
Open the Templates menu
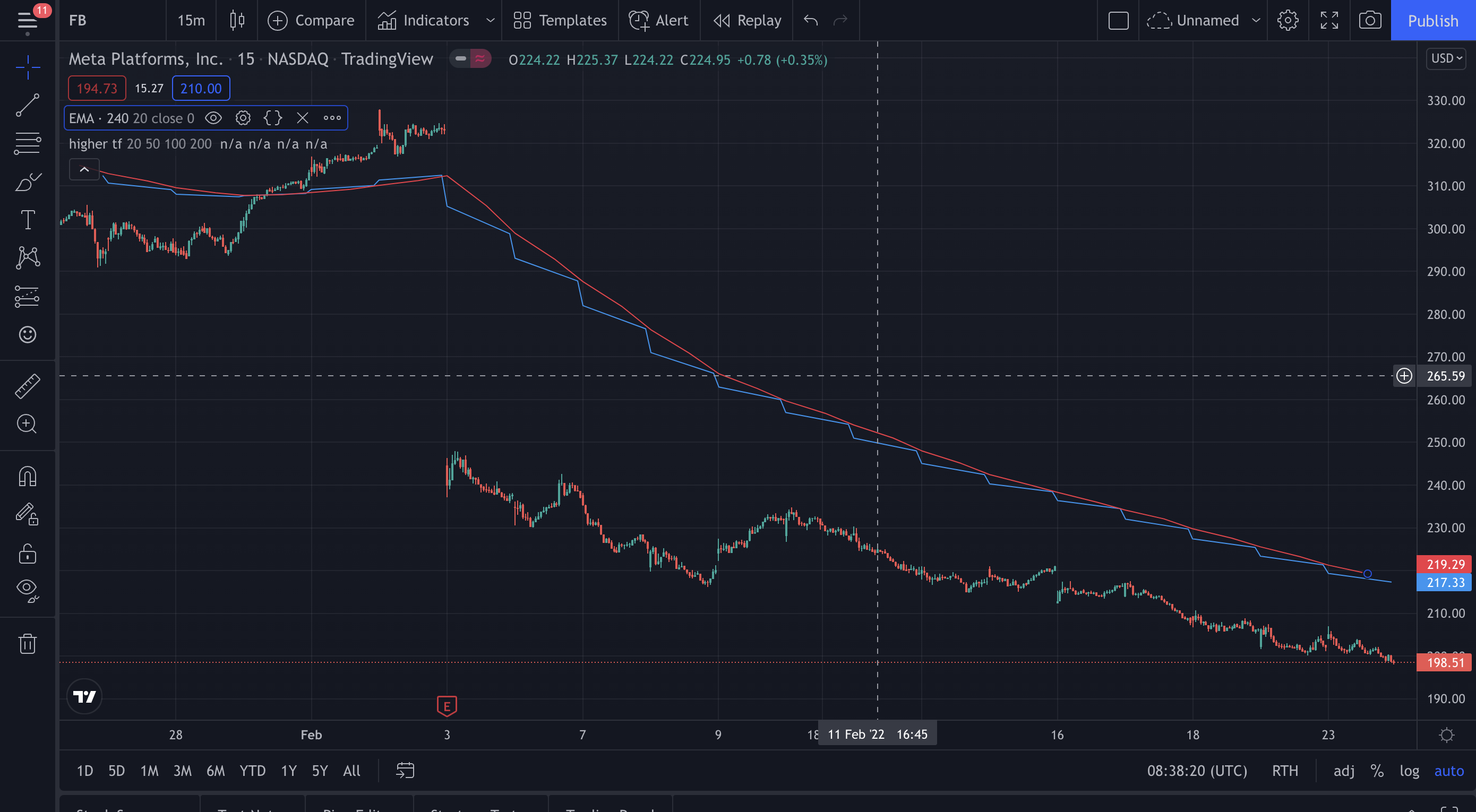(560, 21)
